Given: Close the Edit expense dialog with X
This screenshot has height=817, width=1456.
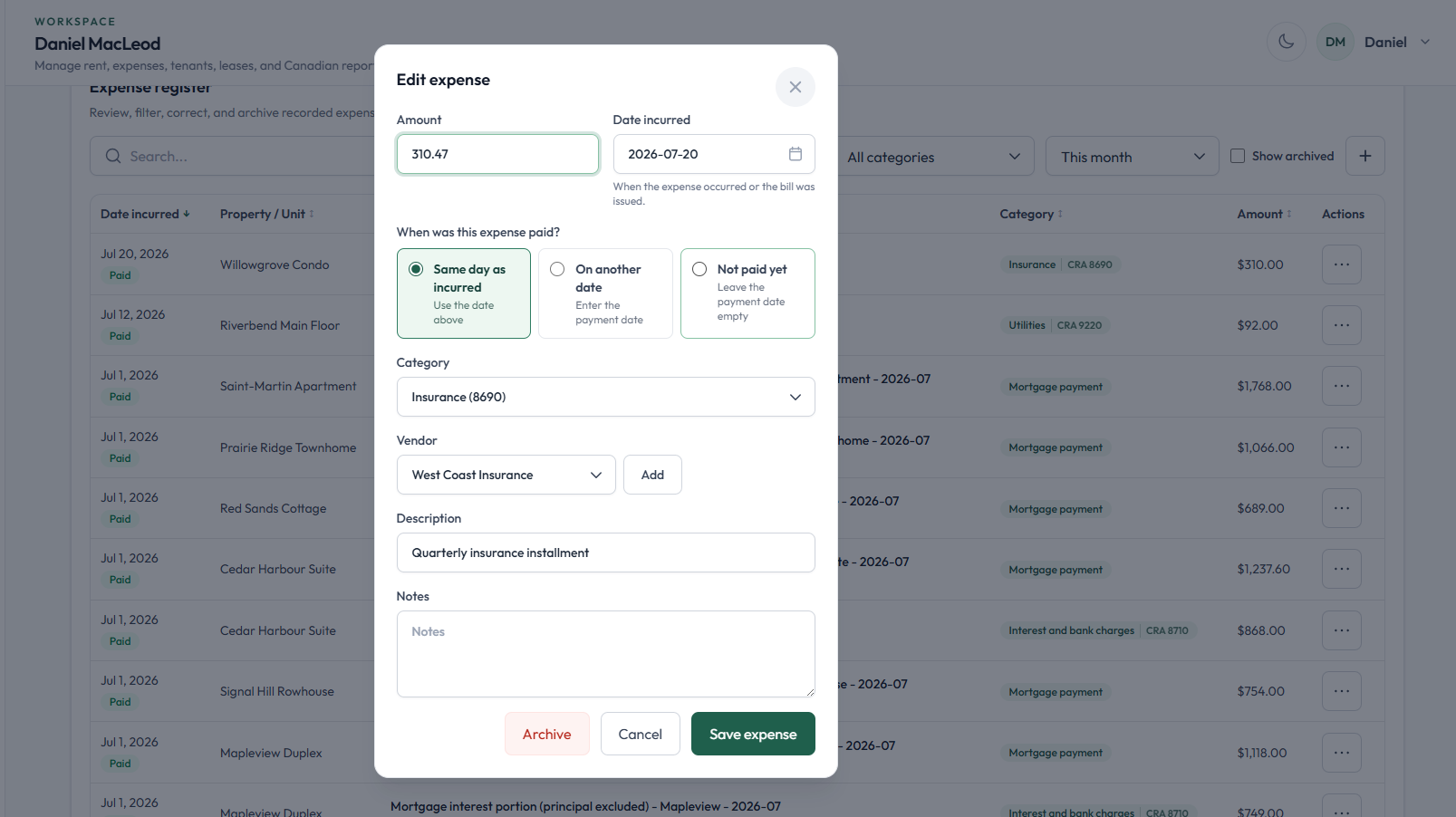Looking at the screenshot, I should (795, 87).
